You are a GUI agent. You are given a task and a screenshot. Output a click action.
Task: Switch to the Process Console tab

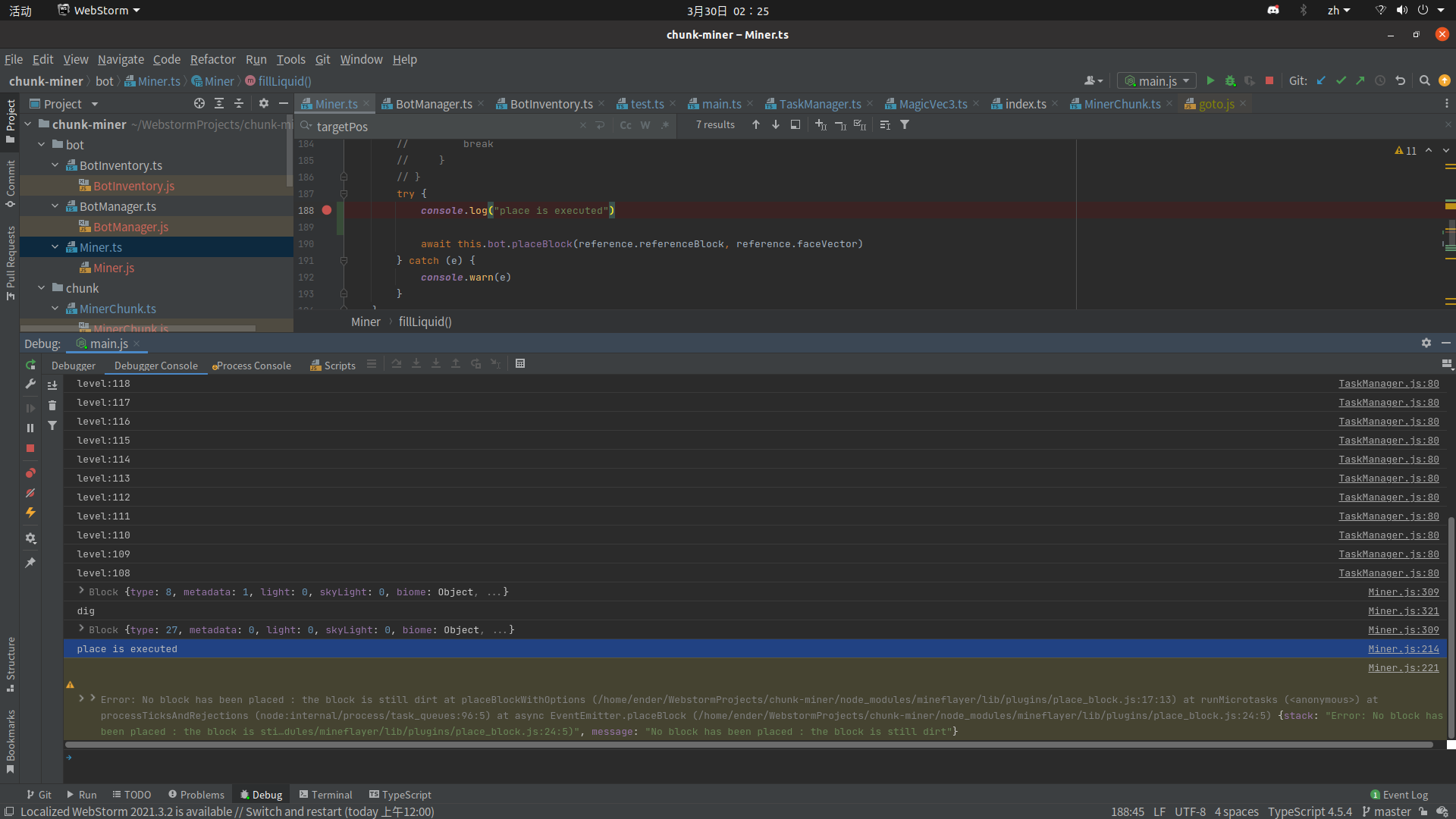coord(256,365)
